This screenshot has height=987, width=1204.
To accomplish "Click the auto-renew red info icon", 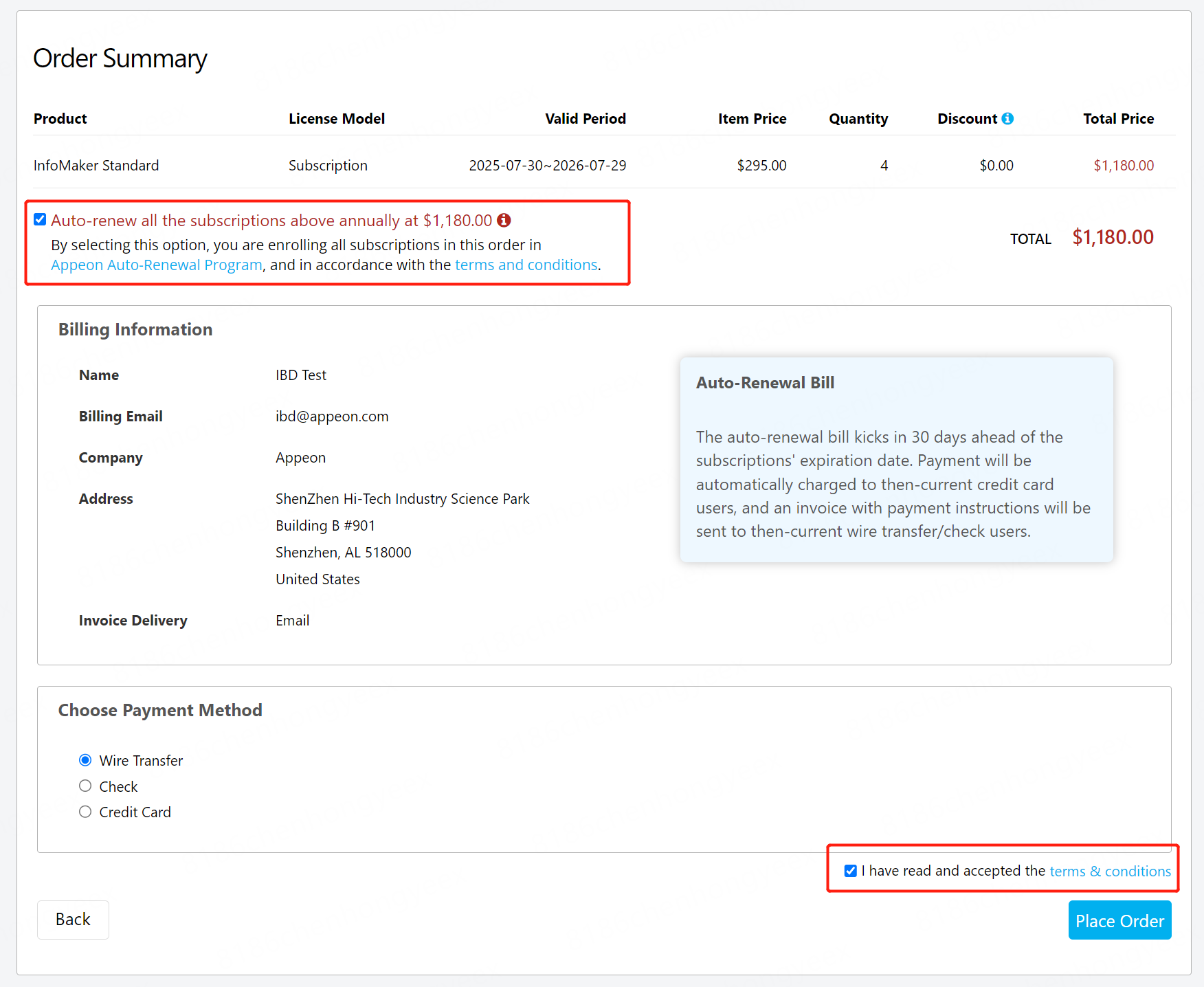I will [x=504, y=220].
